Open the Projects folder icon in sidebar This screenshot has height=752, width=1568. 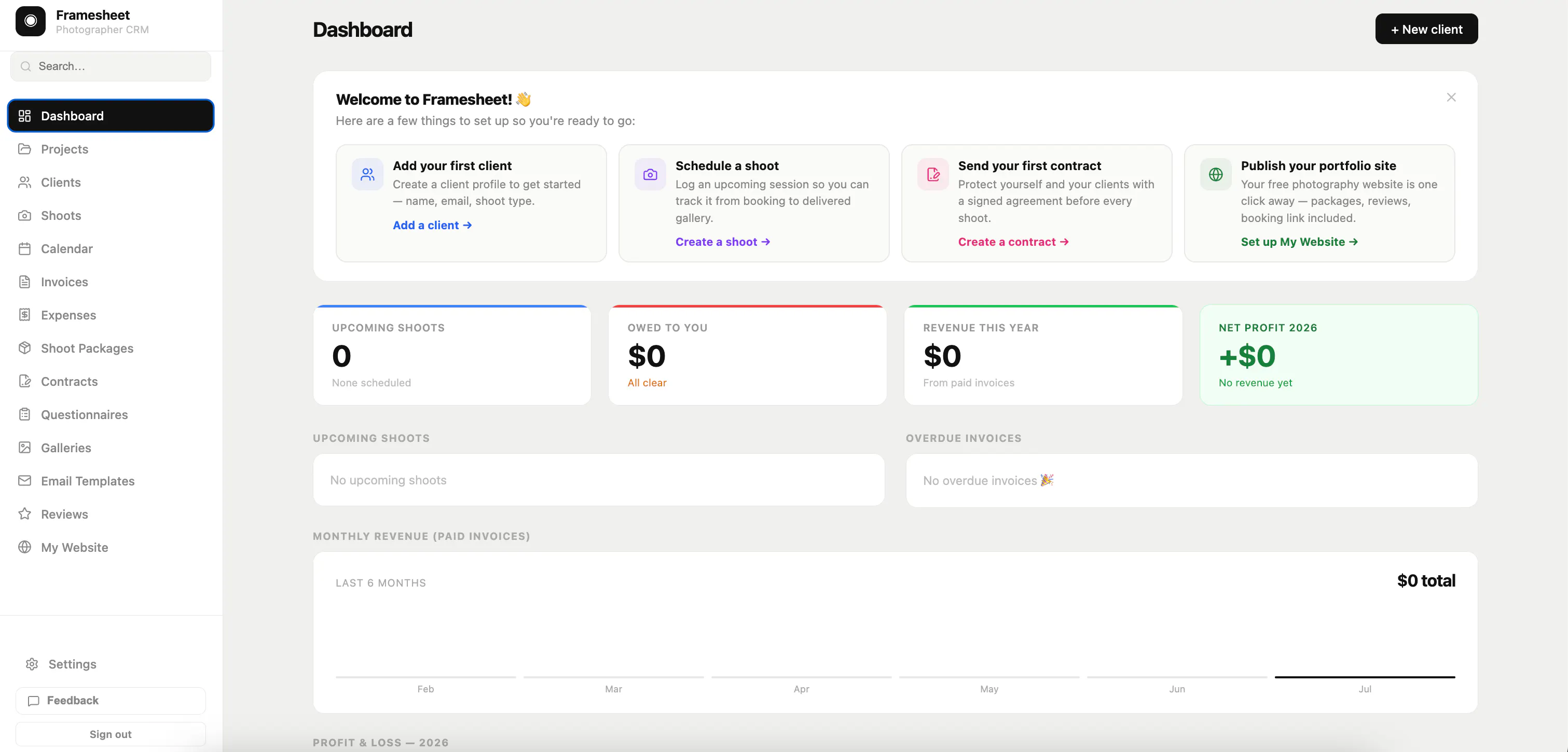click(x=24, y=149)
